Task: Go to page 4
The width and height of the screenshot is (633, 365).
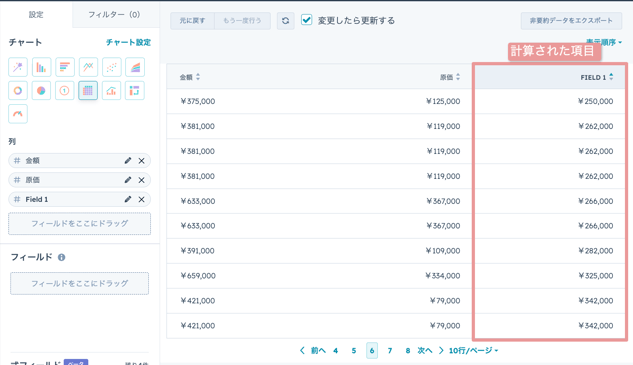Action: [x=335, y=350]
